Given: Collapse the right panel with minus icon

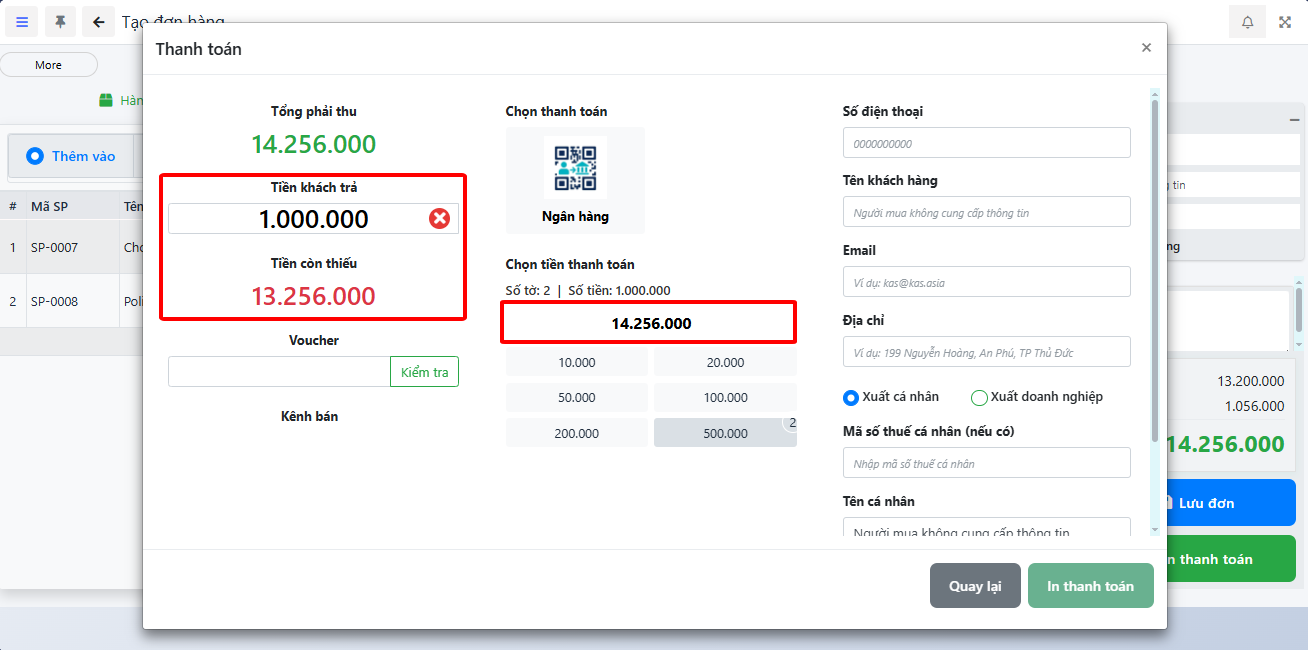Looking at the screenshot, I should pos(1294,120).
